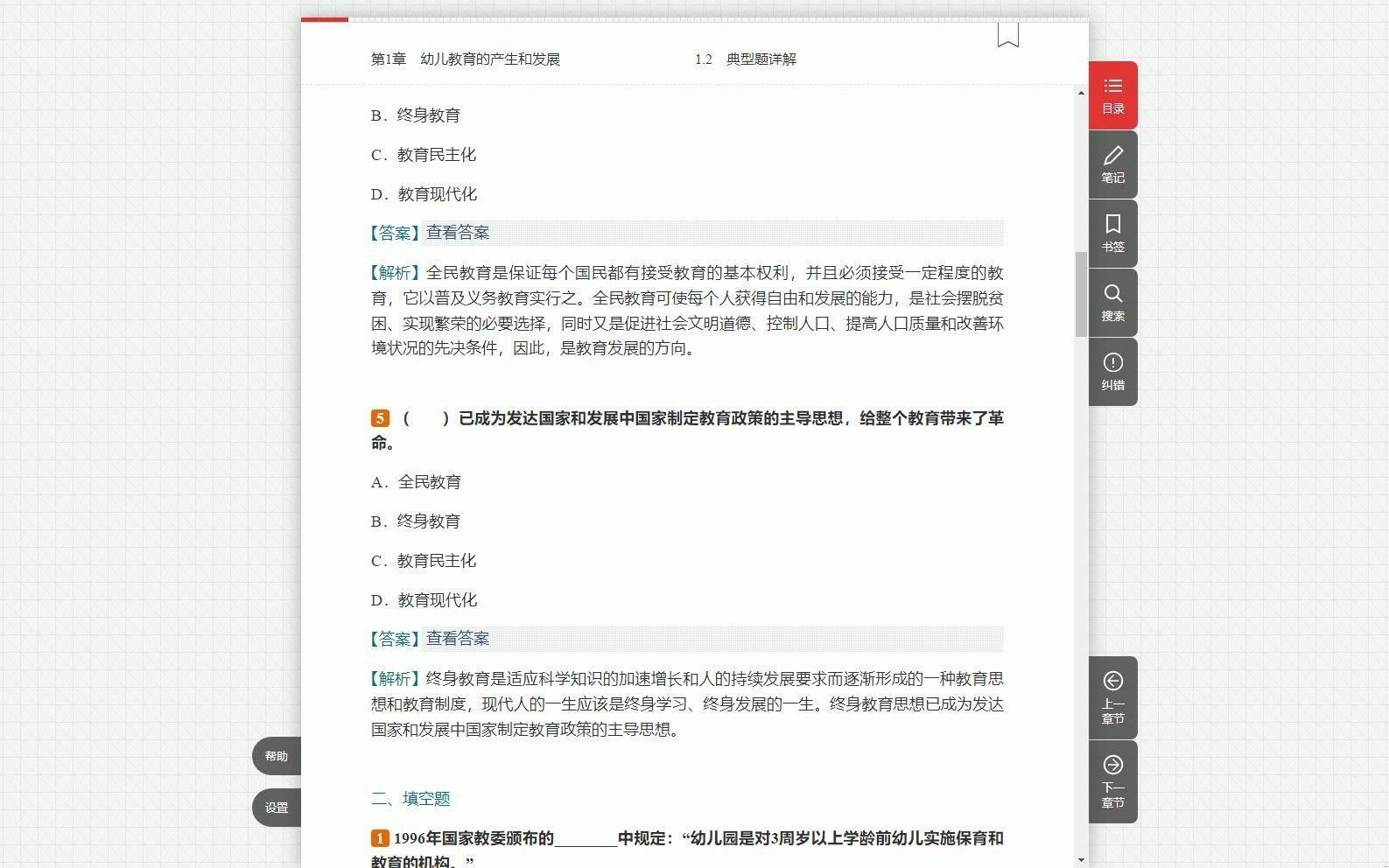Image resolution: width=1389 pixels, height=868 pixels.
Task: Click the 【解析】 label beginning 终身教育是适应
Action: [394, 679]
